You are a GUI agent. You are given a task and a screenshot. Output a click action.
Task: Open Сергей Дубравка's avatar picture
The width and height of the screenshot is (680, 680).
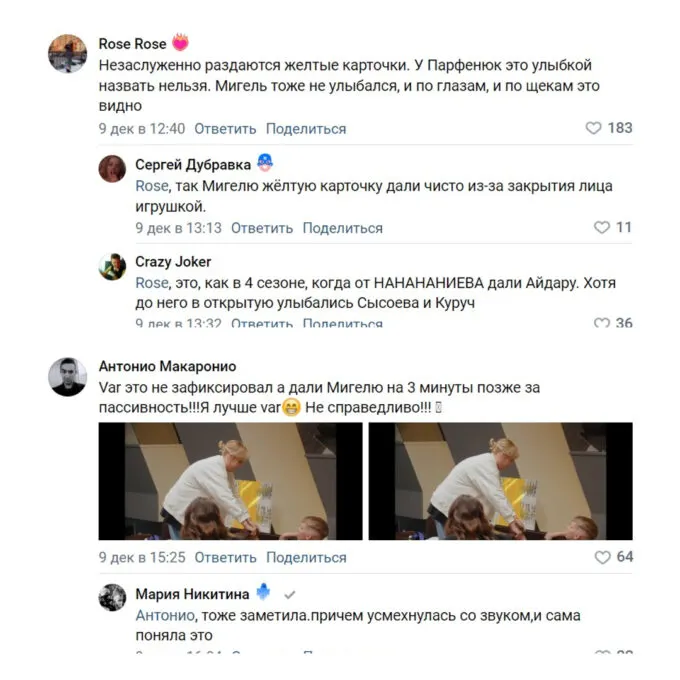[112, 169]
